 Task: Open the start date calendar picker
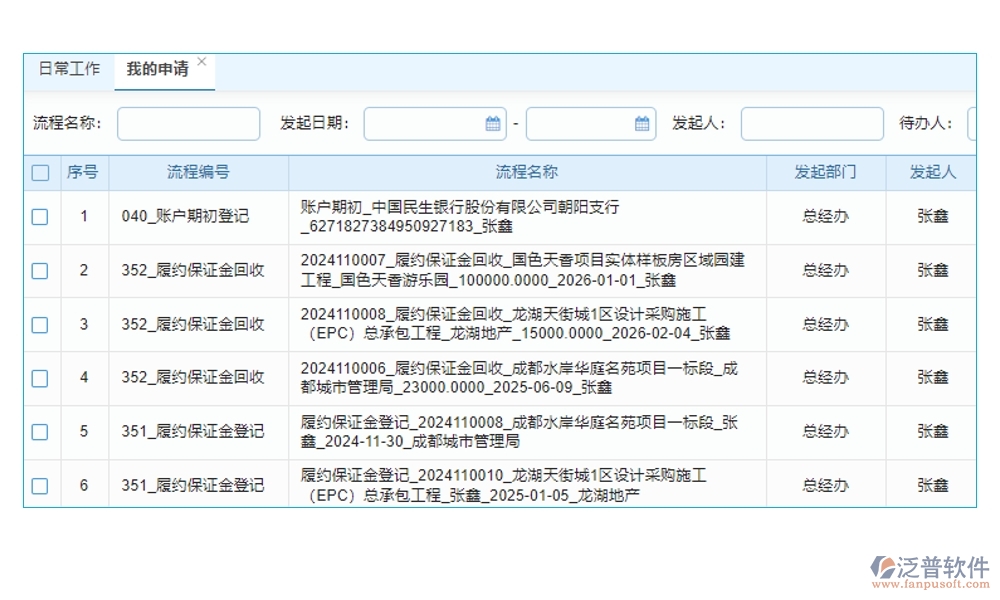click(492, 123)
